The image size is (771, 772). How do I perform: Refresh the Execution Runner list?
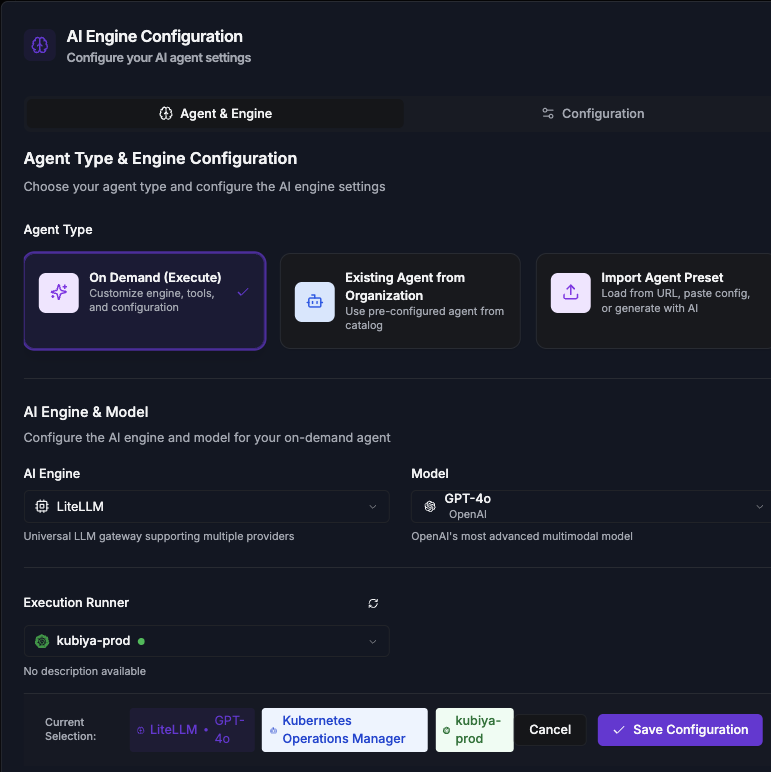click(x=373, y=604)
